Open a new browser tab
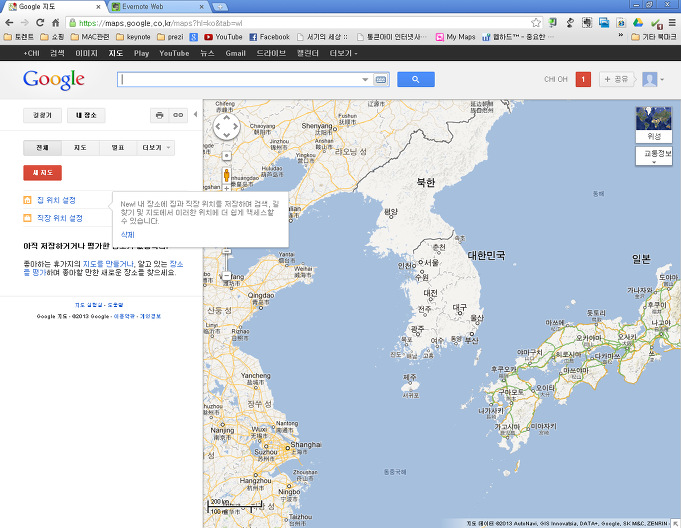Image resolution: width=681 pixels, height=528 pixels. click(x=220, y=7)
